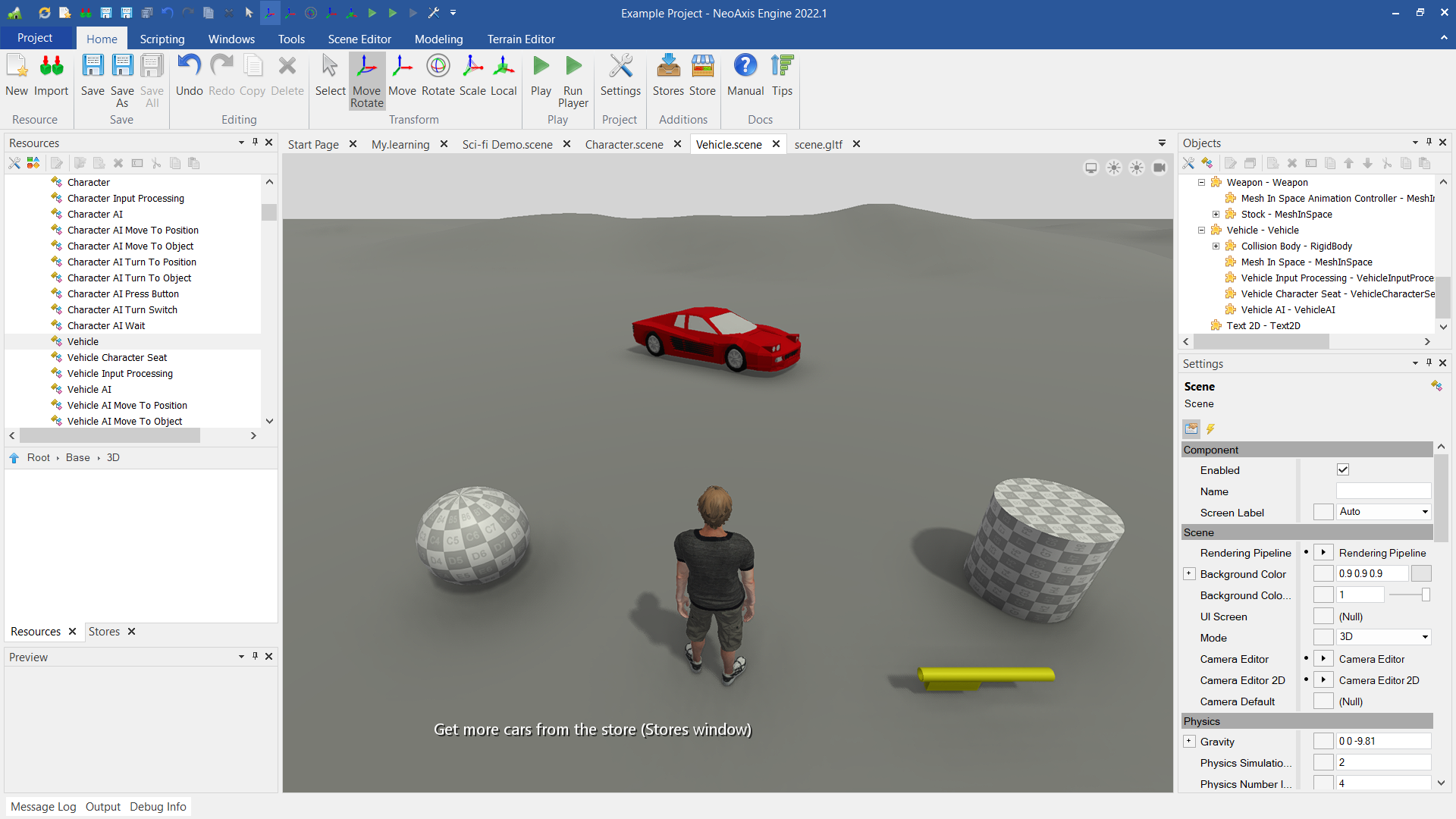Click the Move Rotate transform tool

point(366,79)
